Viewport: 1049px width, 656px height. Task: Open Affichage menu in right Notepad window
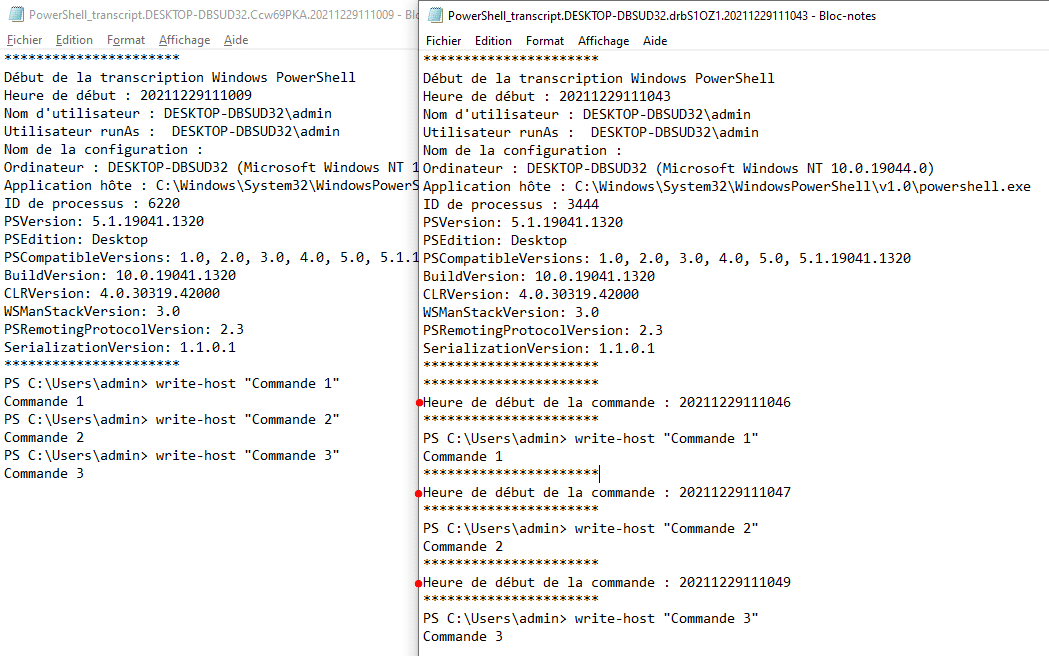coord(603,41)
